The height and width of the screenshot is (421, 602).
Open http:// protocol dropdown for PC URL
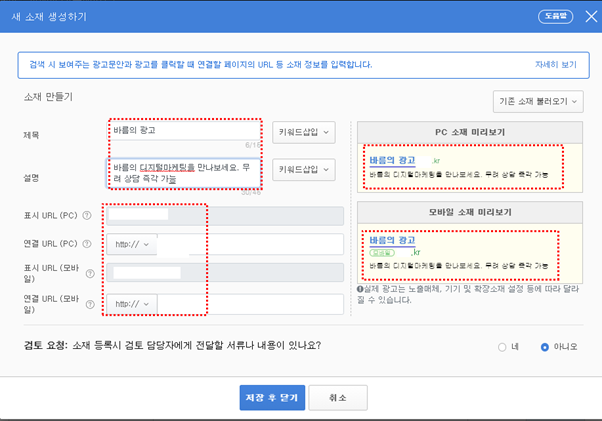pos(132,244)
